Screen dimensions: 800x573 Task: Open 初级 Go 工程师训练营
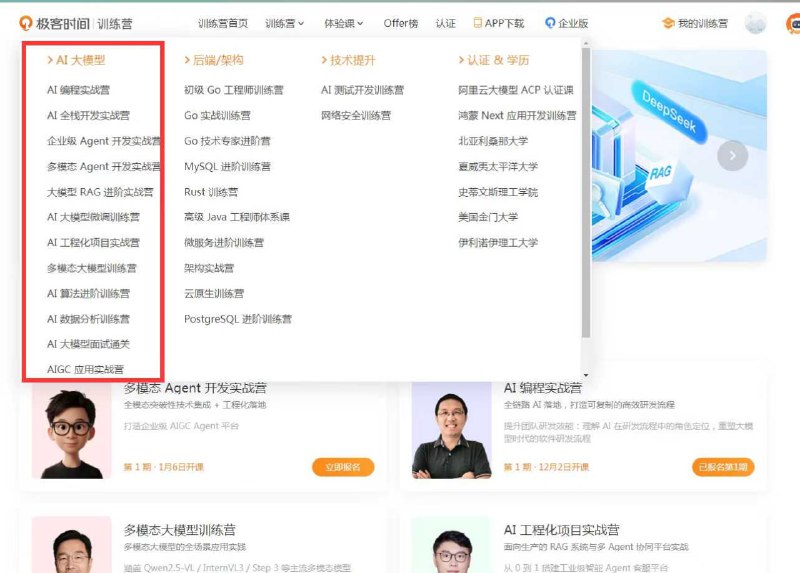click(x=234, y=90)
